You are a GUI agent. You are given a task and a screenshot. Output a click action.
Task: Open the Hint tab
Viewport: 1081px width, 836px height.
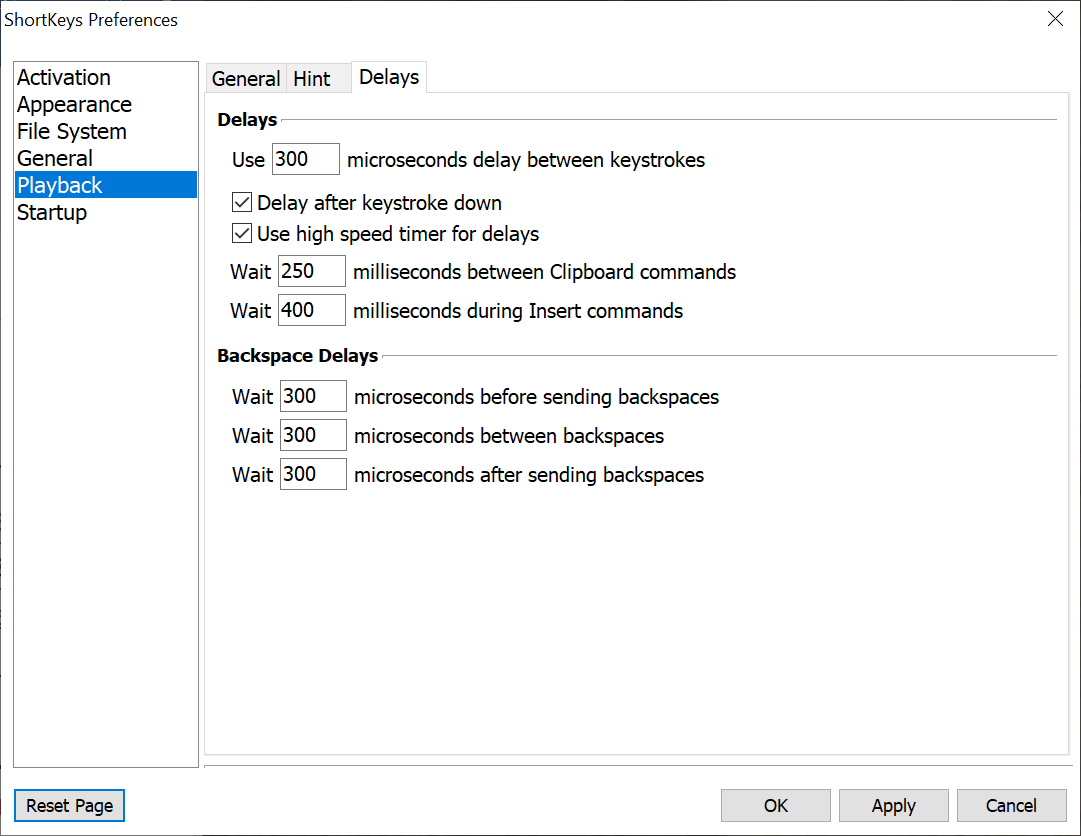point(312,79)
